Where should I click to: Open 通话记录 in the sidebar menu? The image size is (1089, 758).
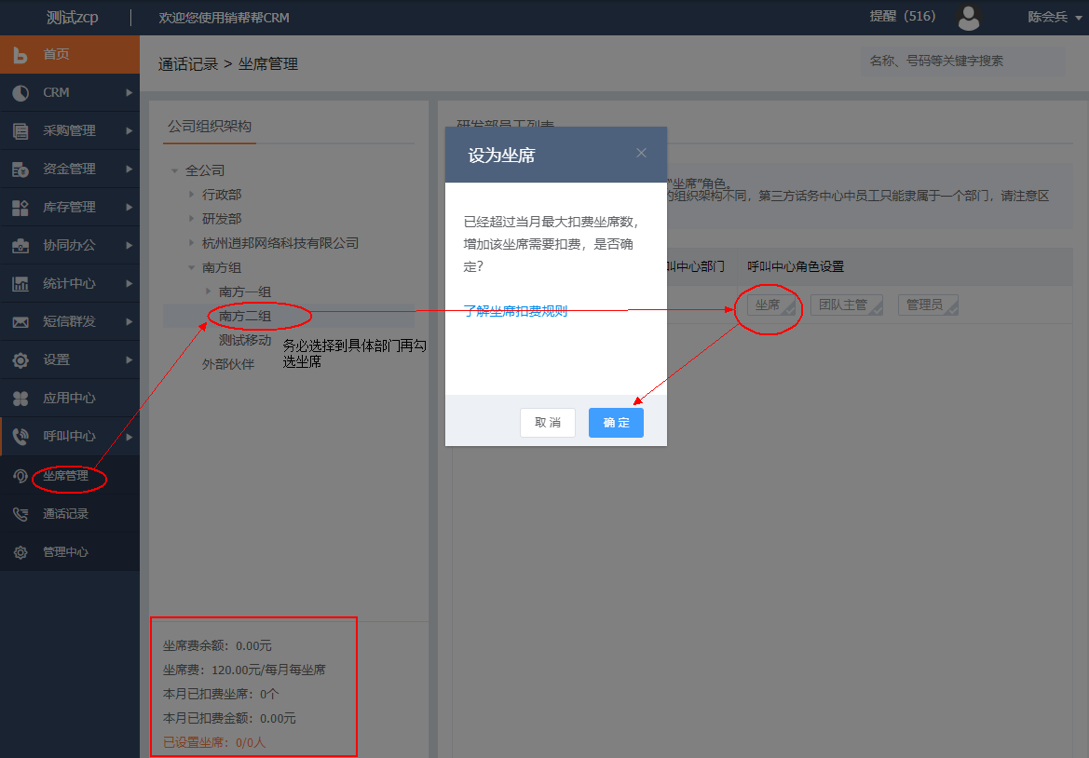tap(66, 514)
